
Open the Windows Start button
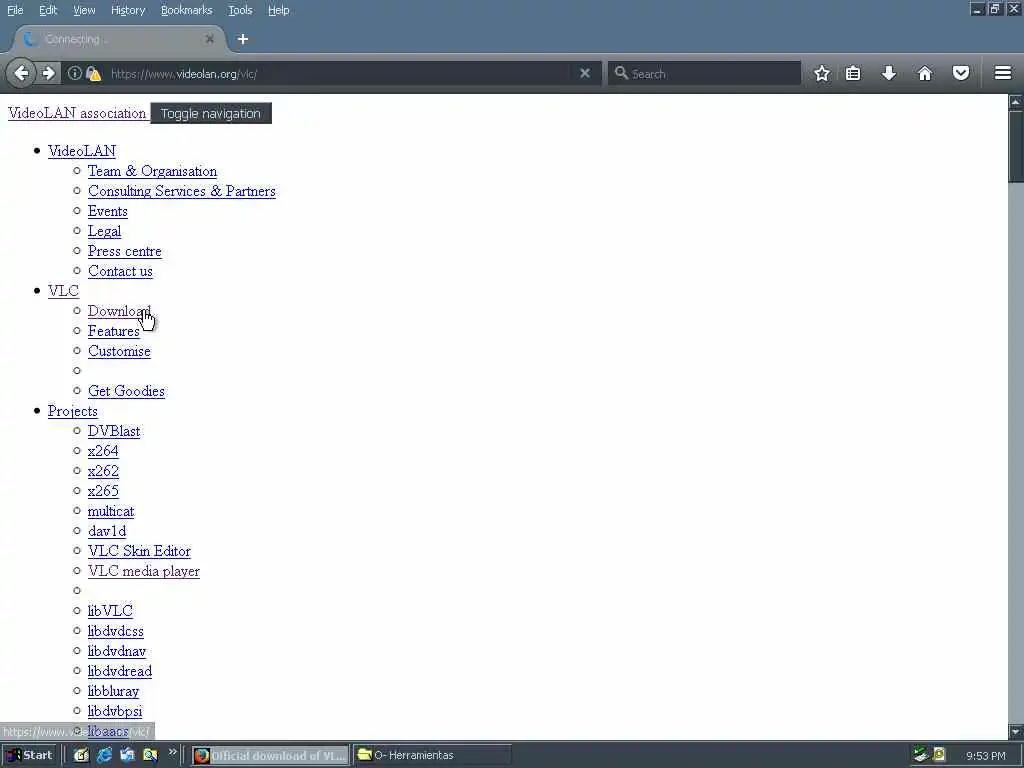click(x=29, y=756)
